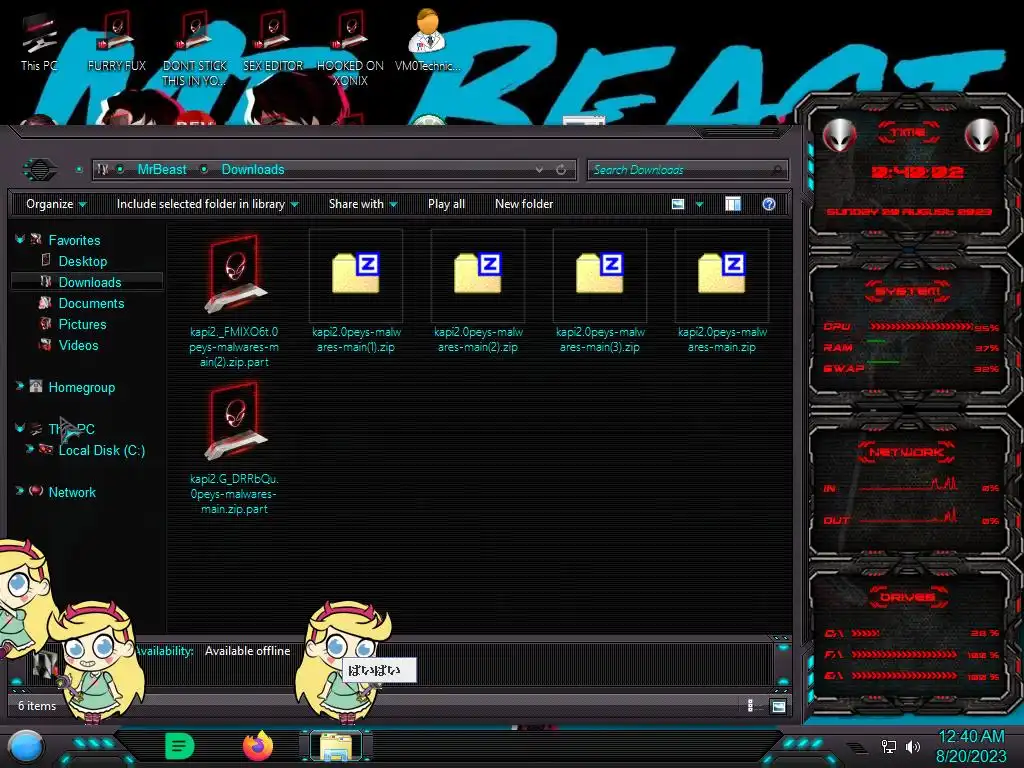Create a New folder

pos(524,204)
